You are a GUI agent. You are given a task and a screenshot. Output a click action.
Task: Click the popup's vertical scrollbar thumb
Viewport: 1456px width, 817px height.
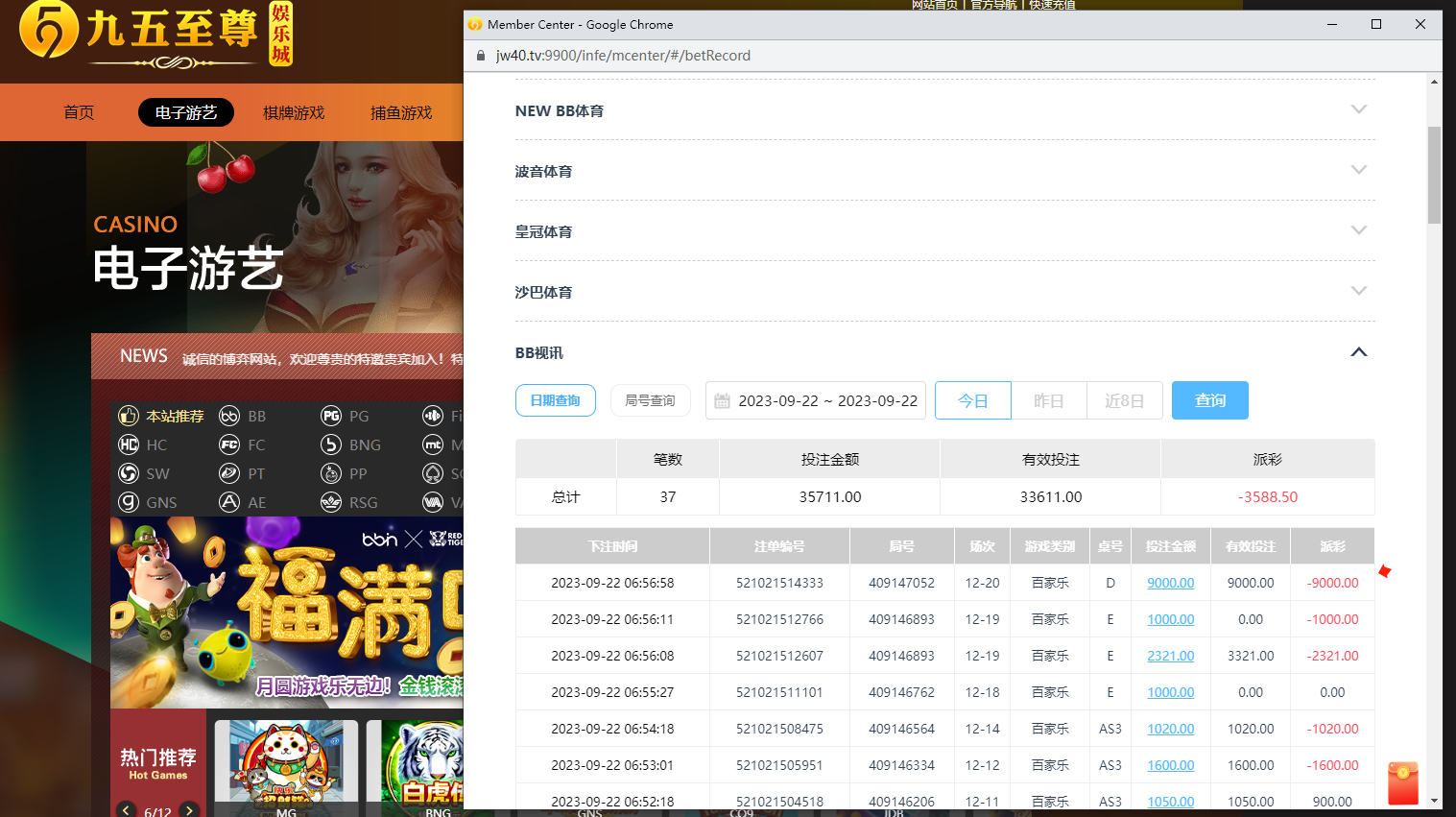coord(1434,175)
